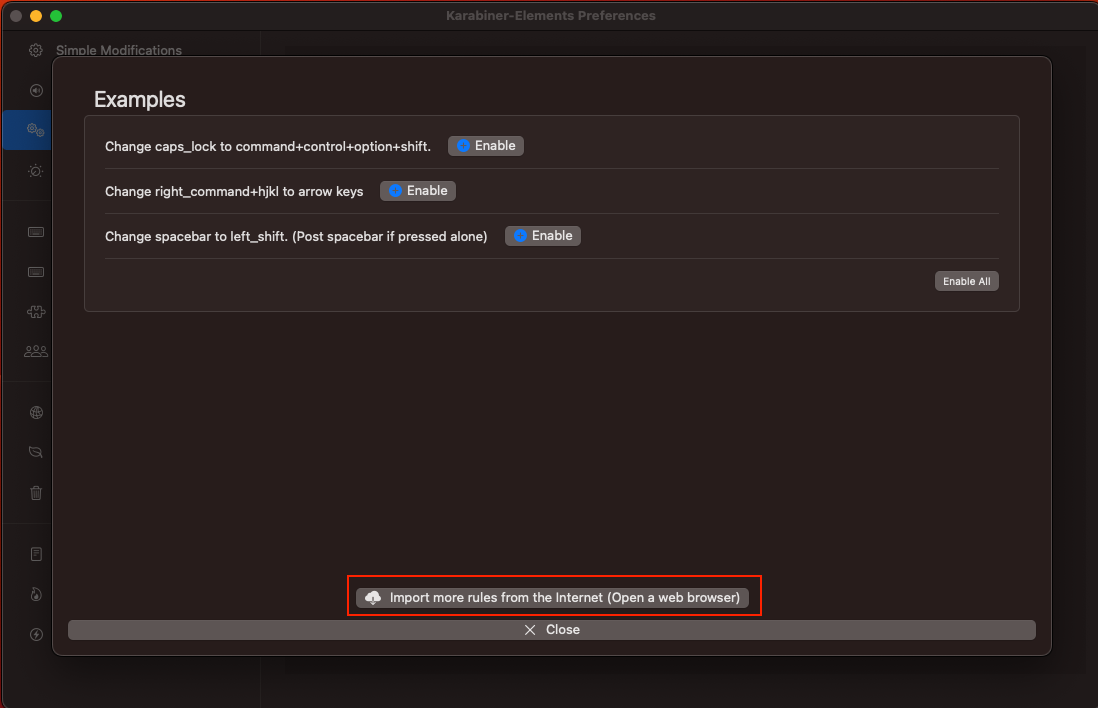Select the Parameters icon below Complex Modifications

[x=35, y=171]
